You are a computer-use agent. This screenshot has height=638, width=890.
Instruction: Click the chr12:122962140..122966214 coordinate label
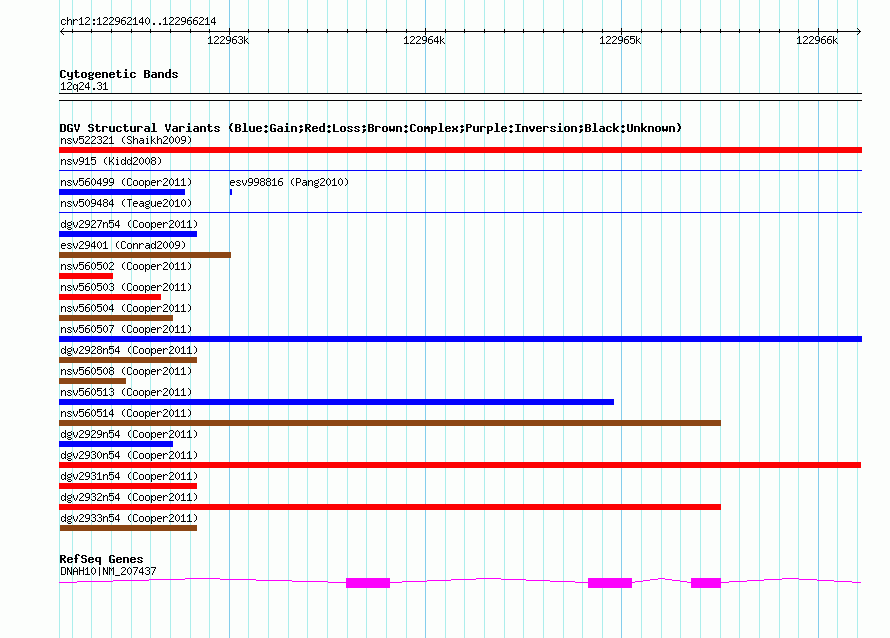point(138,21)
